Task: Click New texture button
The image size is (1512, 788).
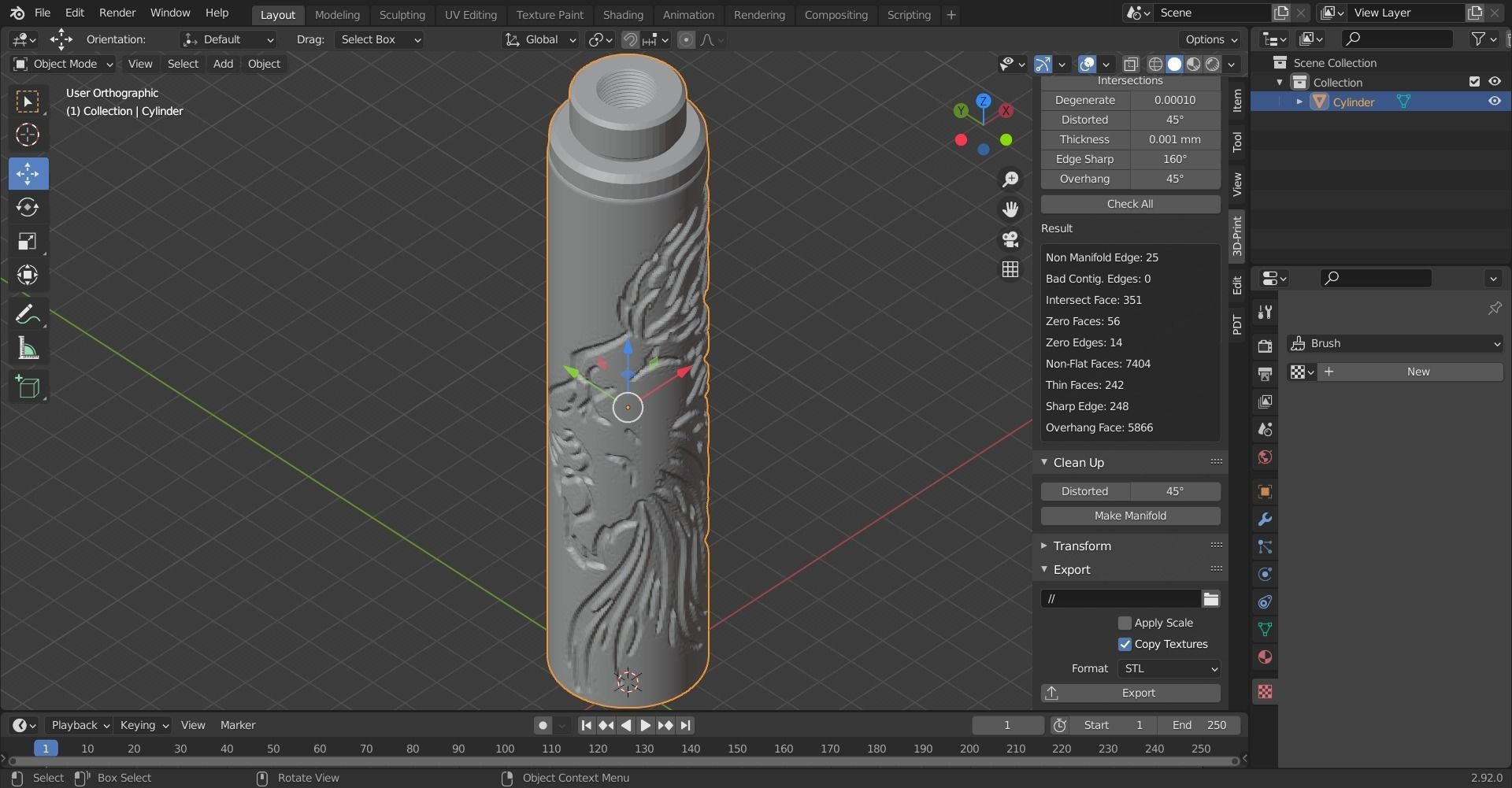Action: click(1409, 372)
